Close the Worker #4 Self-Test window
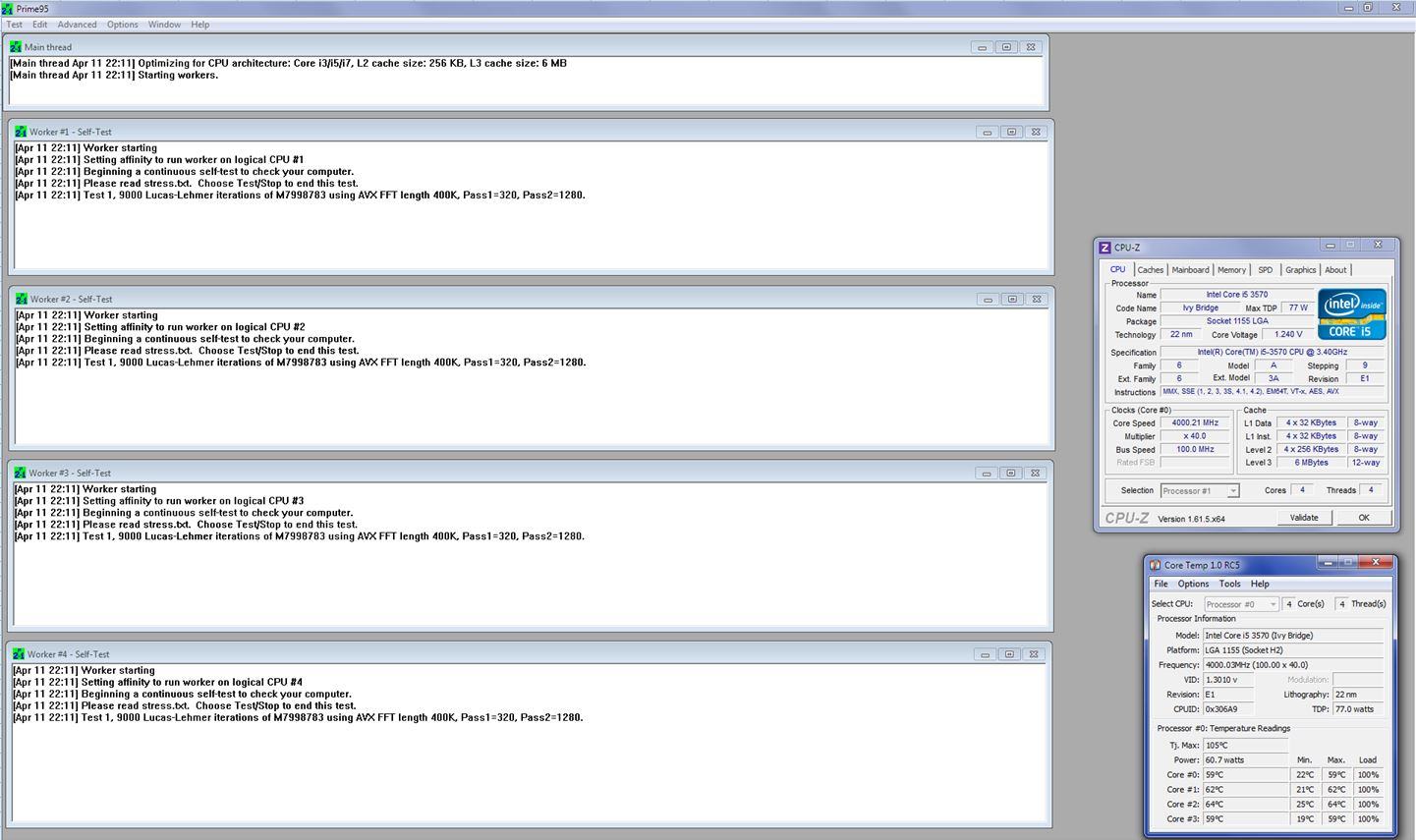The height and width of the screenshot is (840, 1416). pyautogui.click(x=1034, y=653)
